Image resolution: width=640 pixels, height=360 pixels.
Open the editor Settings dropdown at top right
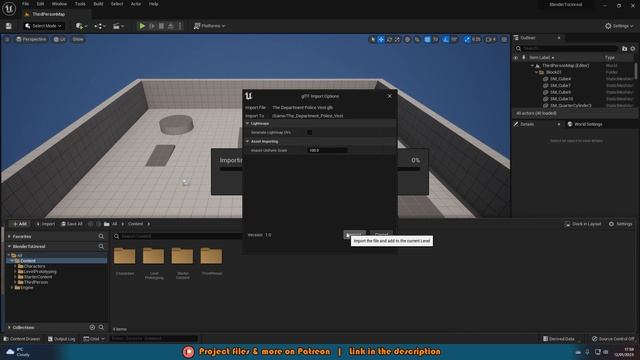coord(619,26)
